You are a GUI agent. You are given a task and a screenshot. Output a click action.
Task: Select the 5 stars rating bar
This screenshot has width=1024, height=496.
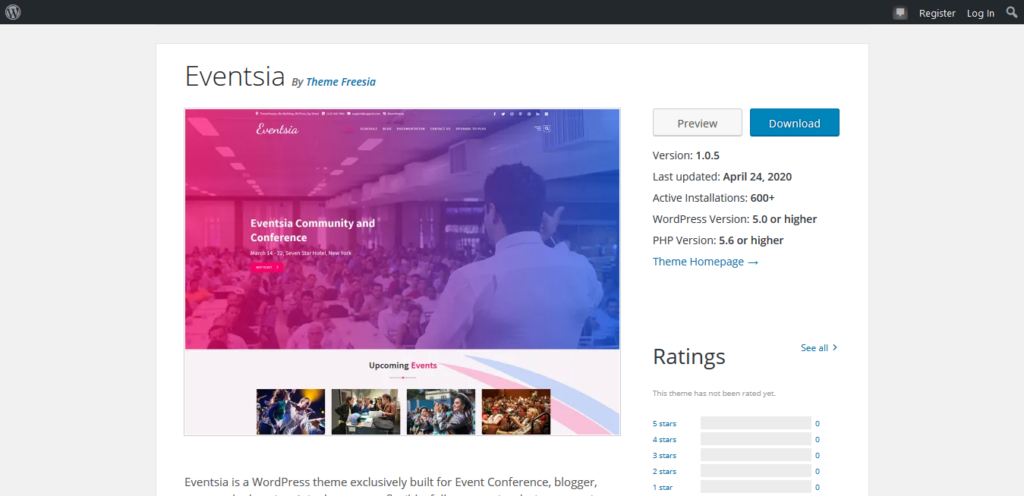point(756,423)
